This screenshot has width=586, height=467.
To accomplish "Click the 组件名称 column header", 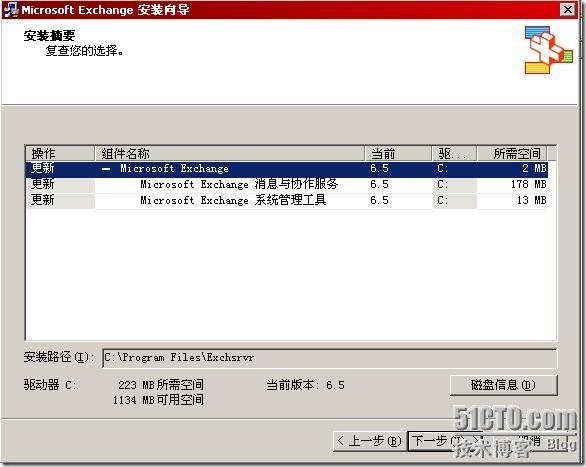I will [229, 154].
